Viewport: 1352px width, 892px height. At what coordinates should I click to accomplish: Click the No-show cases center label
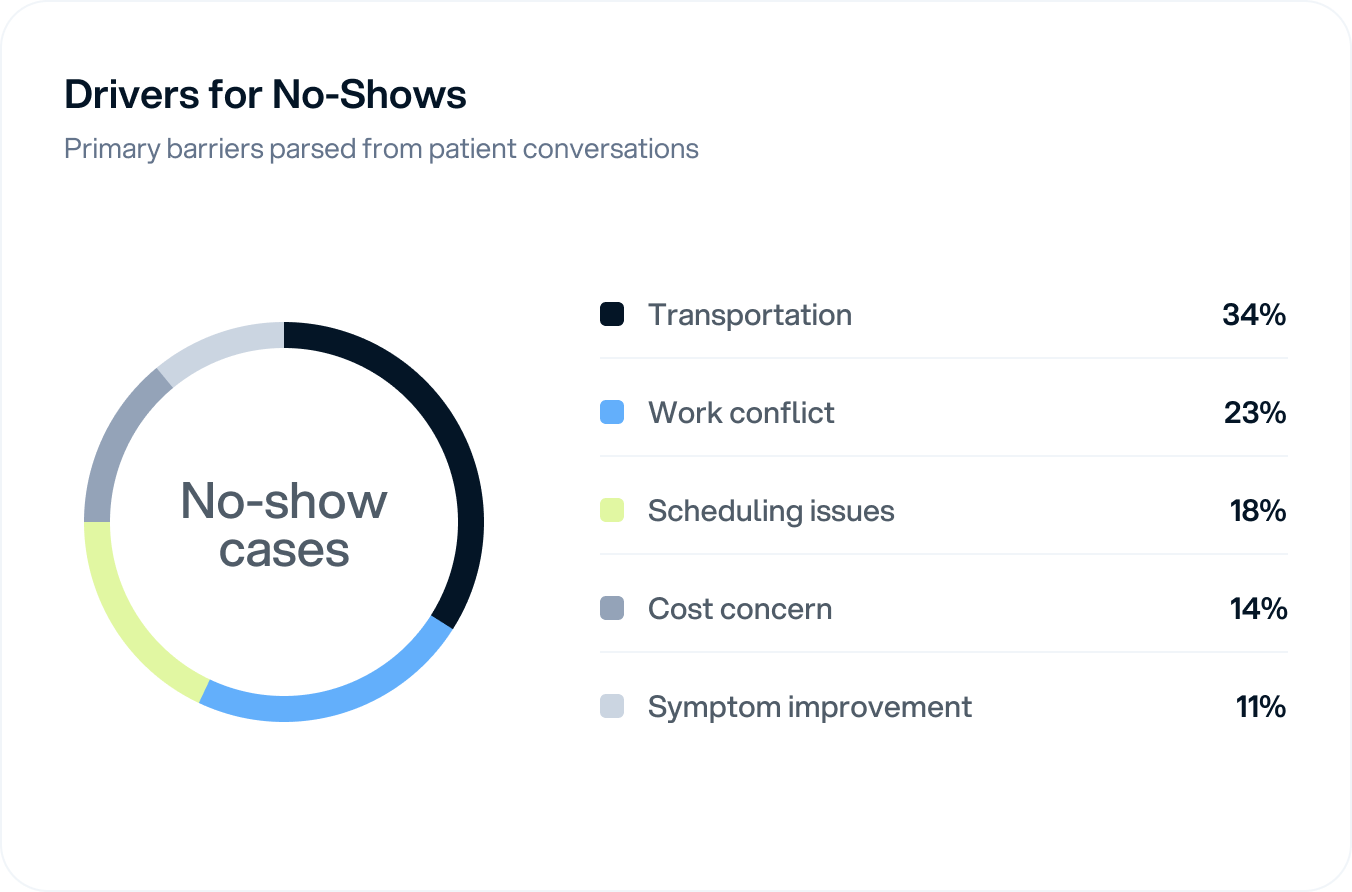click(284, 524)
